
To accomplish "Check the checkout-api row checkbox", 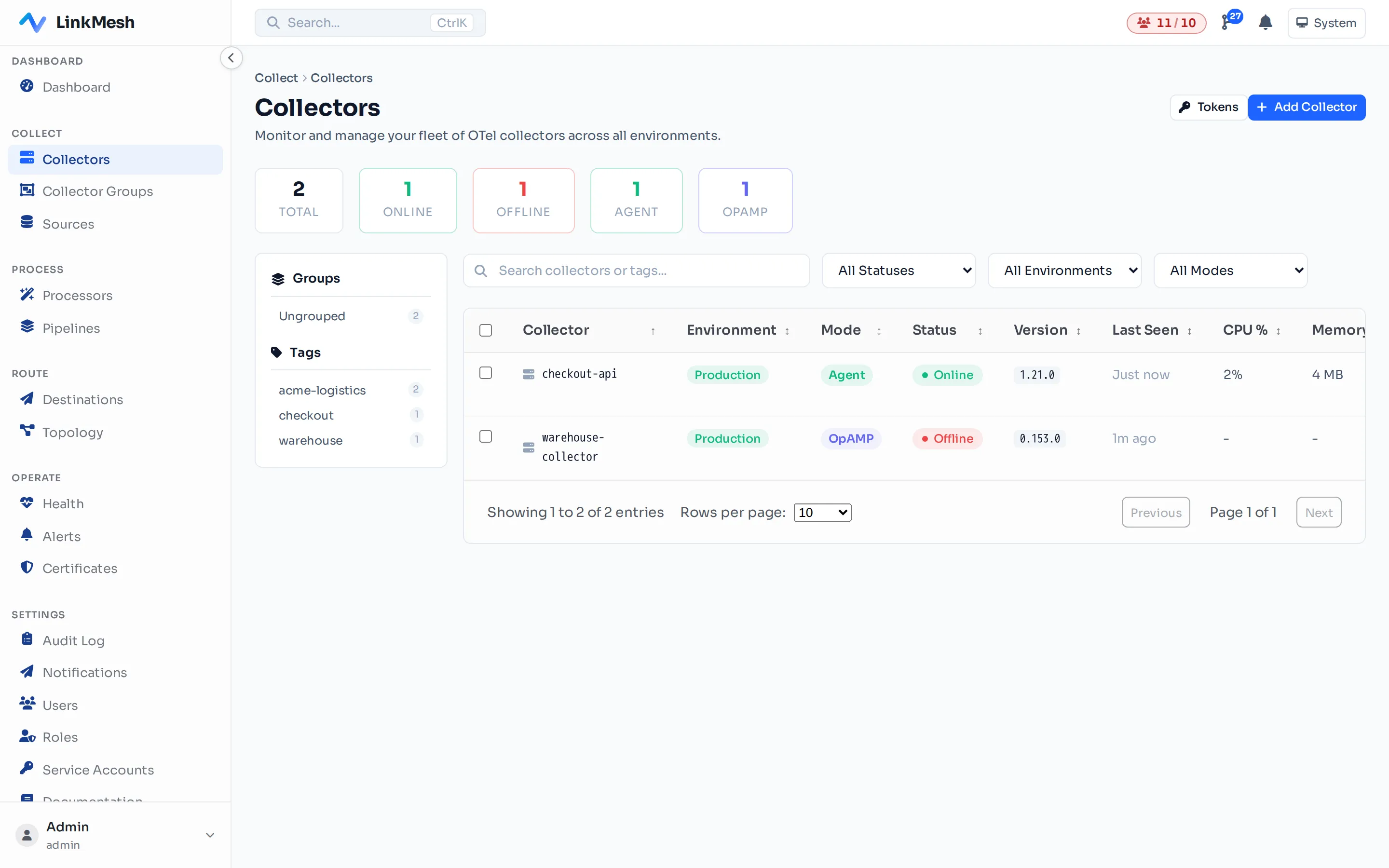I will (x=486, y=373).
